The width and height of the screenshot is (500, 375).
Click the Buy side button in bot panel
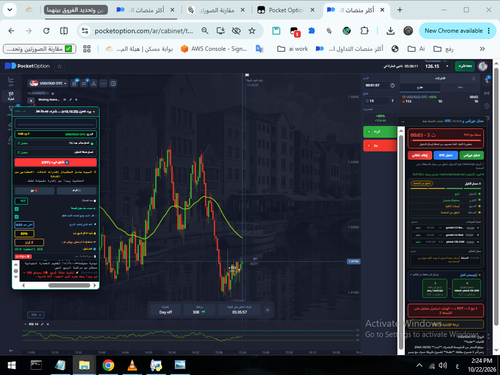(77, 191)
